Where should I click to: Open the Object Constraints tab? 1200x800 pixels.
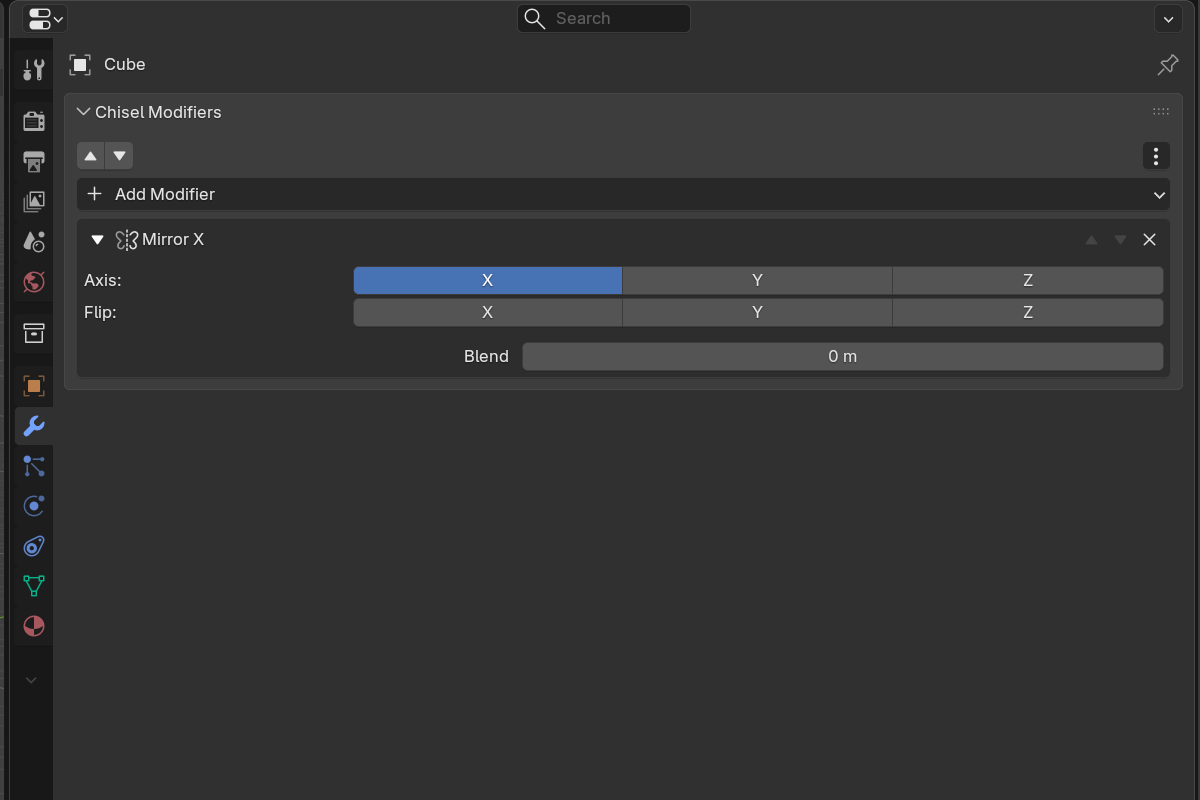(33, 546)
